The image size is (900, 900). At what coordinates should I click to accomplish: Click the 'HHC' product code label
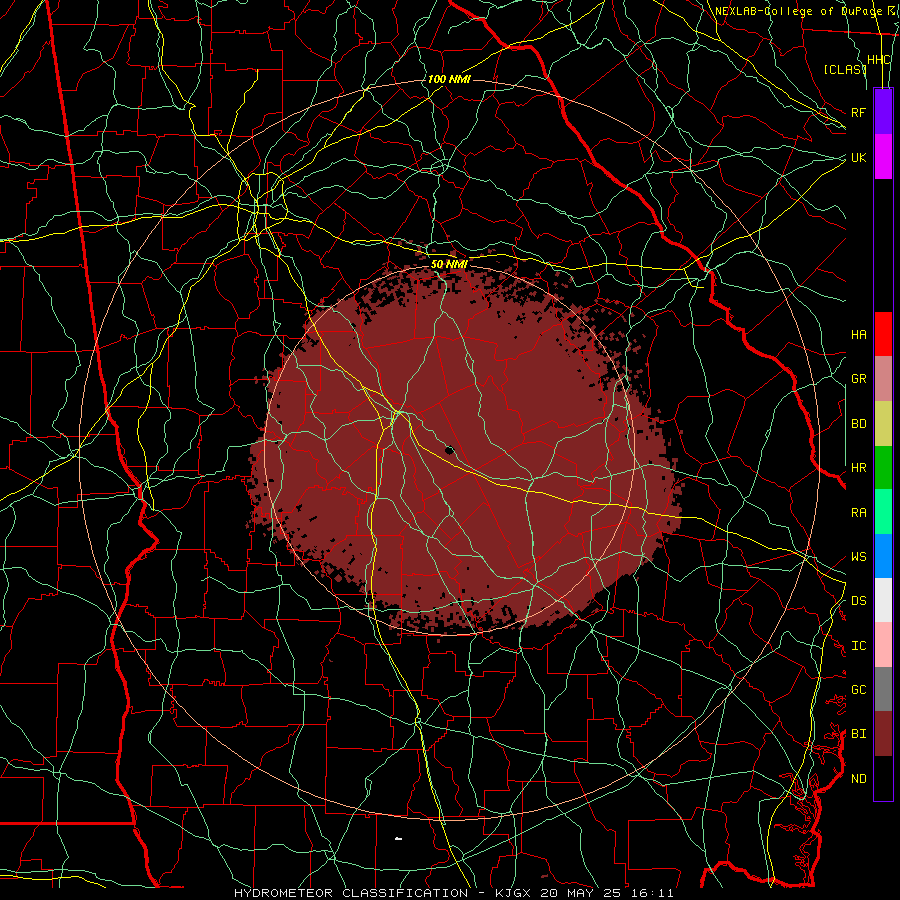pos(879,60)
